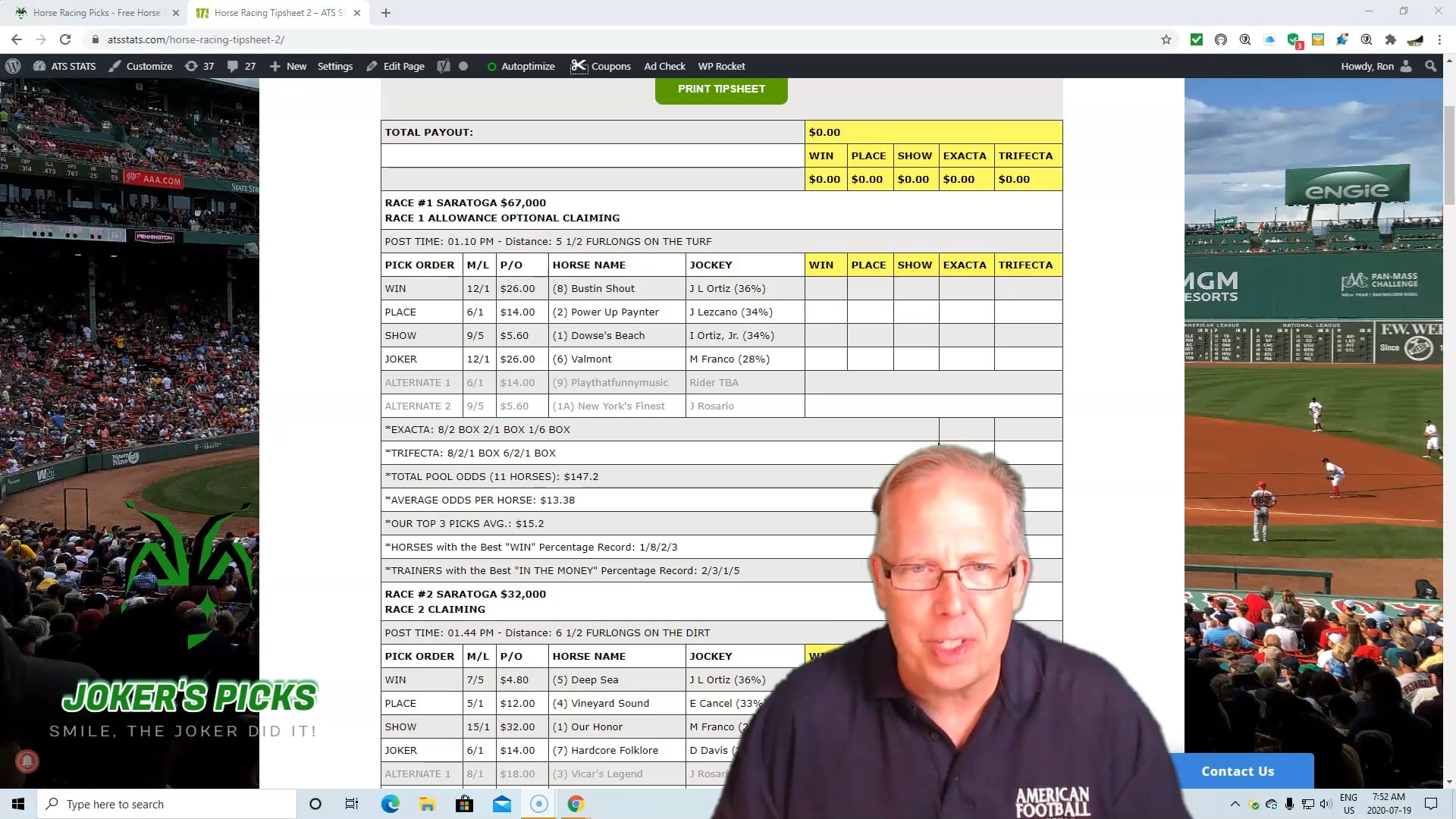Viewport: 1456px width, 819px height.
Task: Click jockey J Lezcano (34%)
Action: tap(731, 312)
